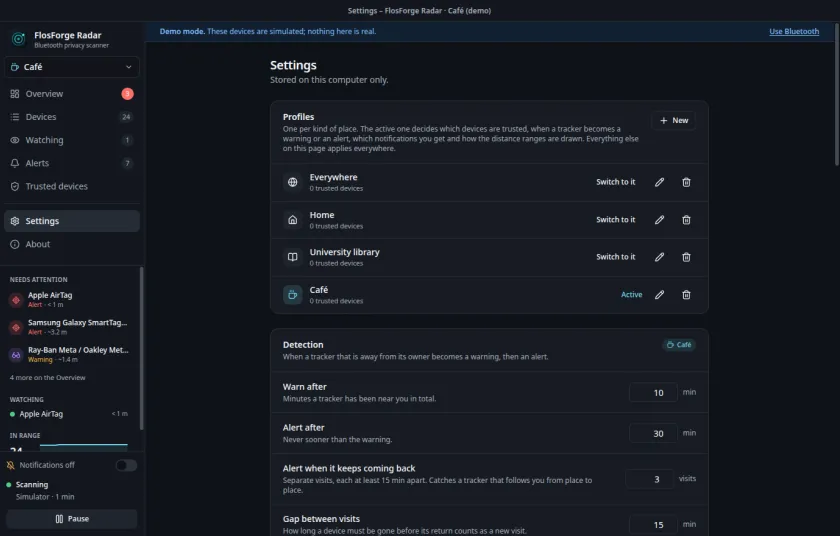Click the sidebar panel scrollbar
The height and width of the screenshot is (536, 840).
141,348
